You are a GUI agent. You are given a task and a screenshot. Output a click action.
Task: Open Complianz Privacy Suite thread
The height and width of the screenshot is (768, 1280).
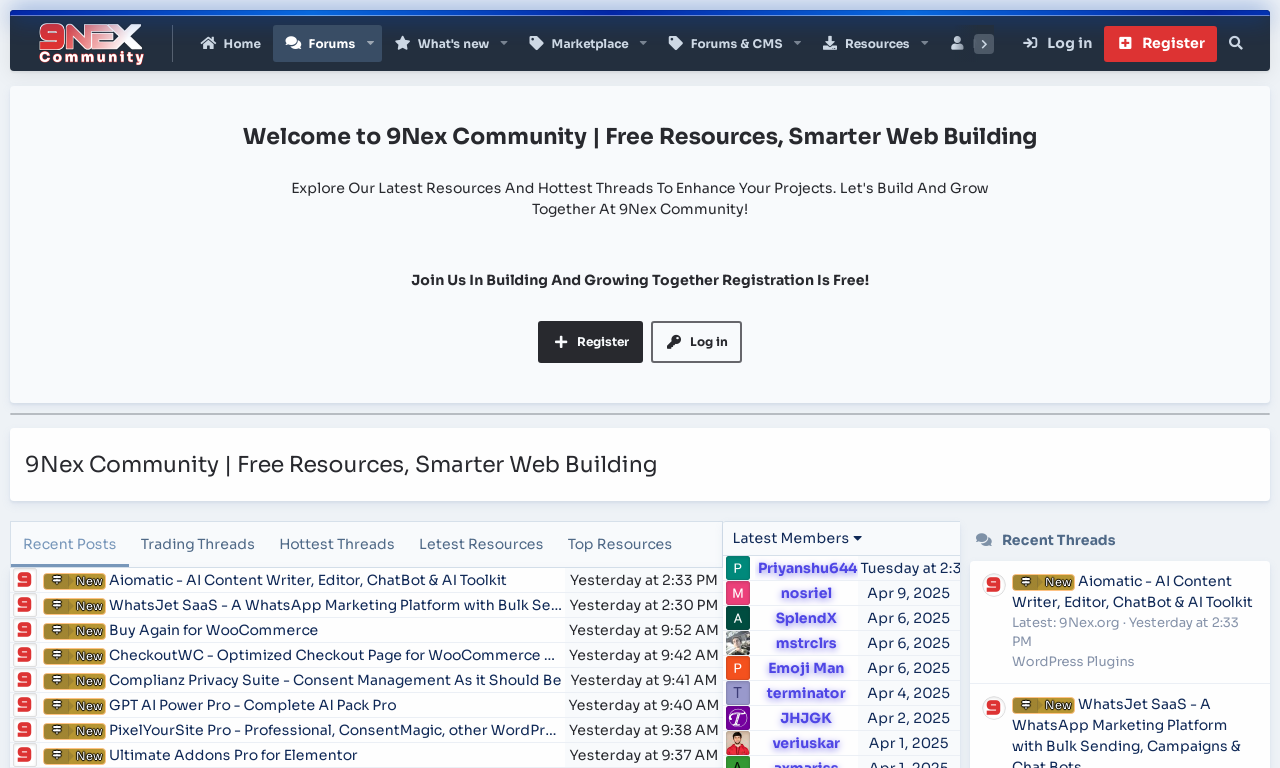(x=335, y=680)
